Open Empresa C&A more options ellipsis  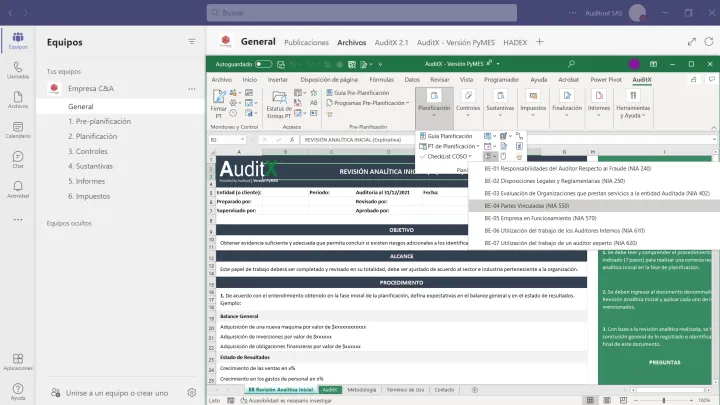pos(192,89)
